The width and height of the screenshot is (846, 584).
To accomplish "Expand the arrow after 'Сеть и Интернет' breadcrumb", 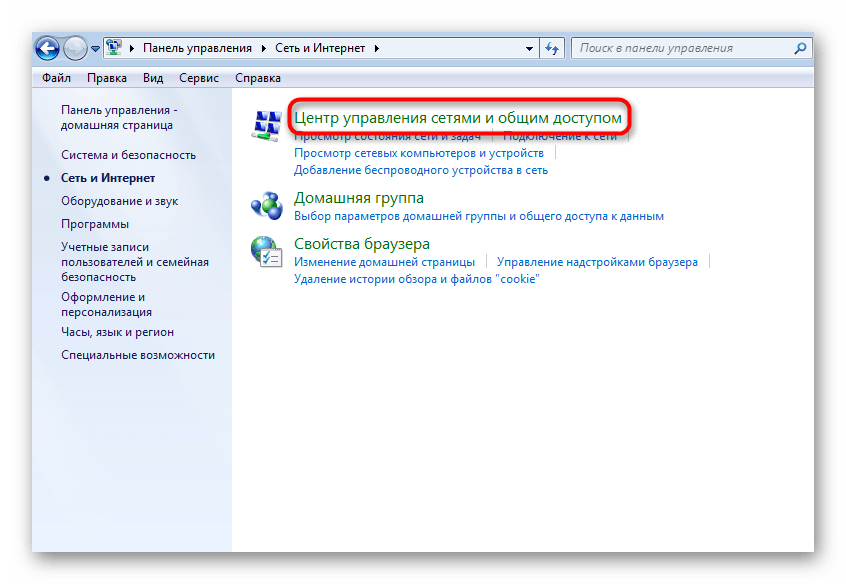I will [x=378, y=48].
